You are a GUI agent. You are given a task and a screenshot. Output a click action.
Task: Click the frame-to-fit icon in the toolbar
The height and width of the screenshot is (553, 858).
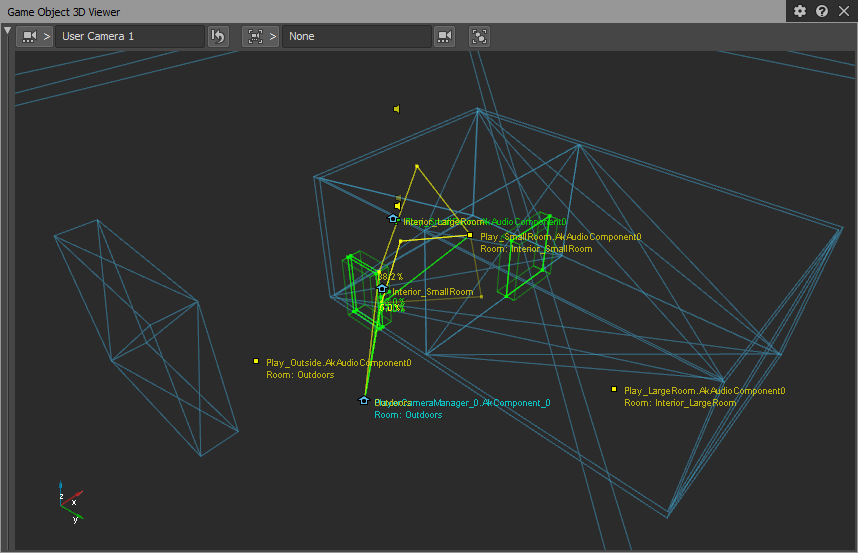coord(480,36)
